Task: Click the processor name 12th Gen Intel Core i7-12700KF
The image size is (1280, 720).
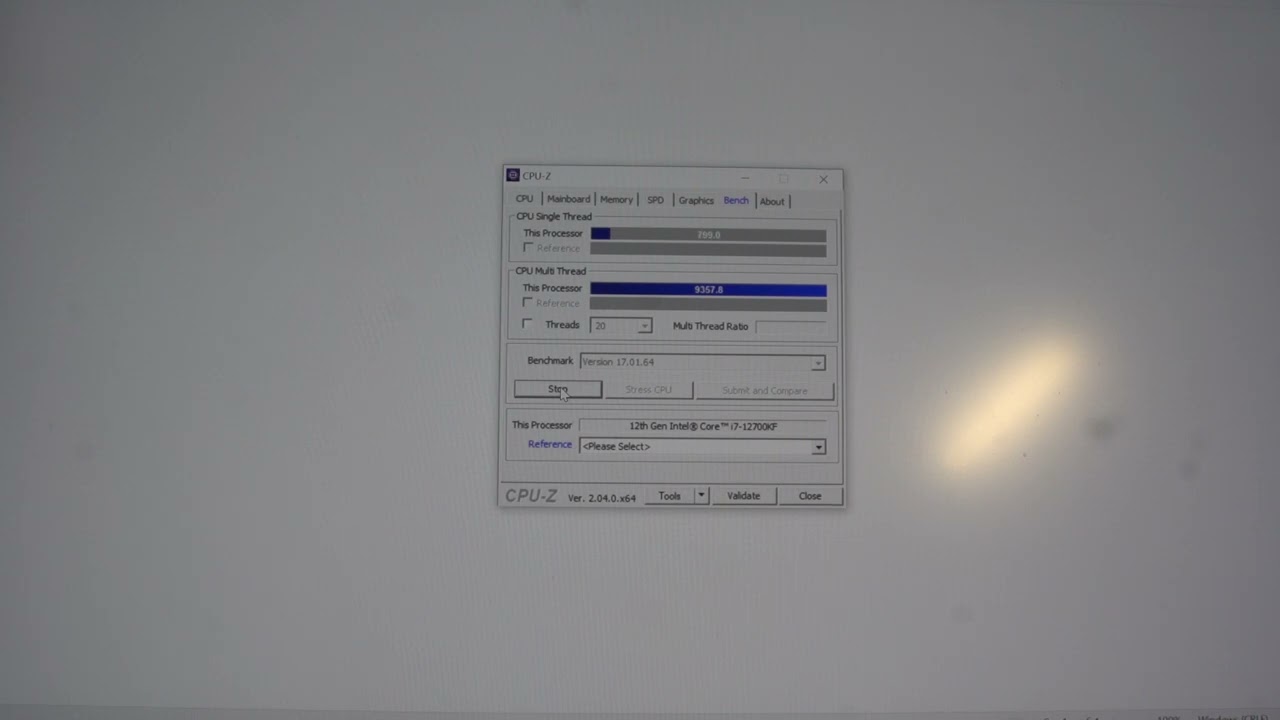Action: tap(703, 426)
